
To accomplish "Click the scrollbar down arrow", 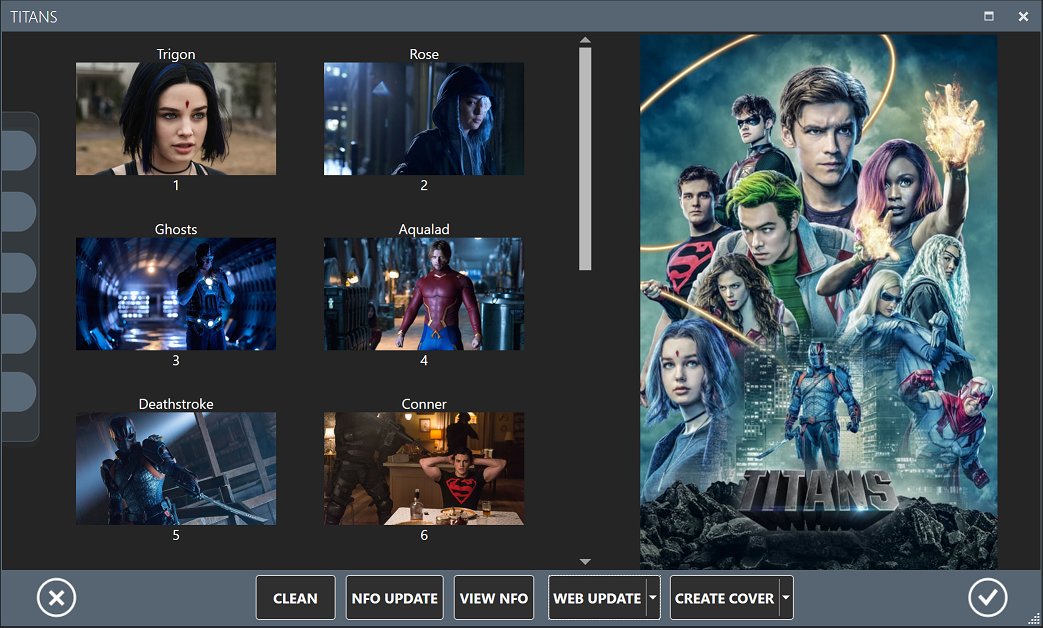I will (x=585, y=561).
